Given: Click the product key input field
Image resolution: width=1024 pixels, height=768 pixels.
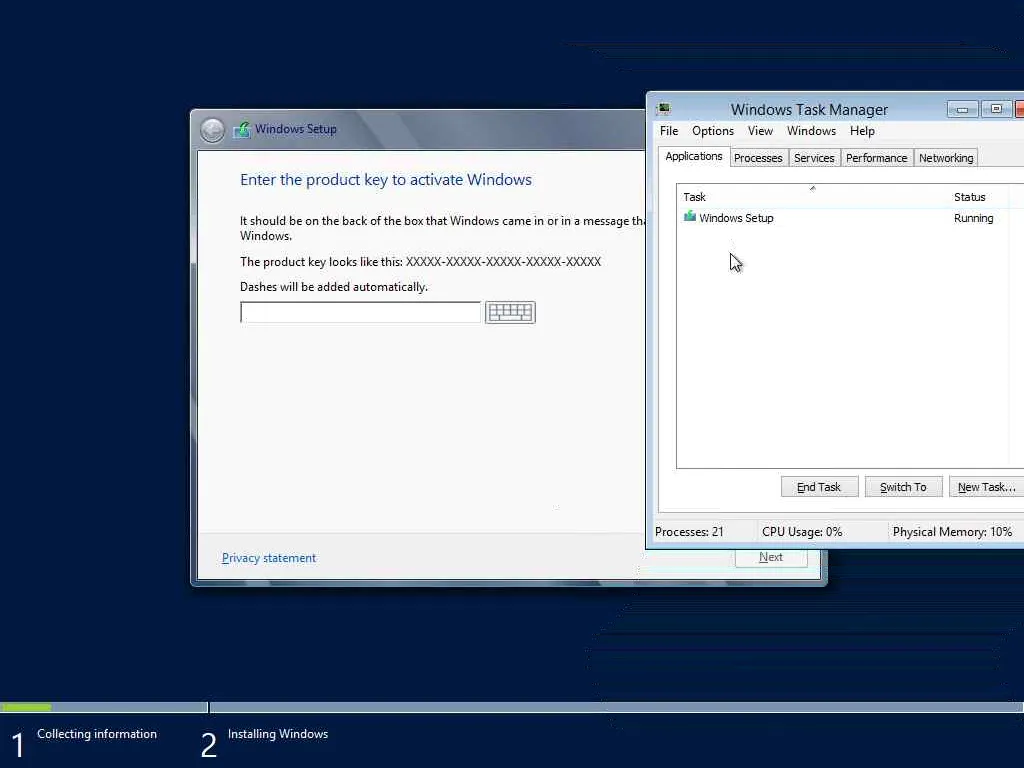Looking at the screenshot, I should tap(360, 312).
